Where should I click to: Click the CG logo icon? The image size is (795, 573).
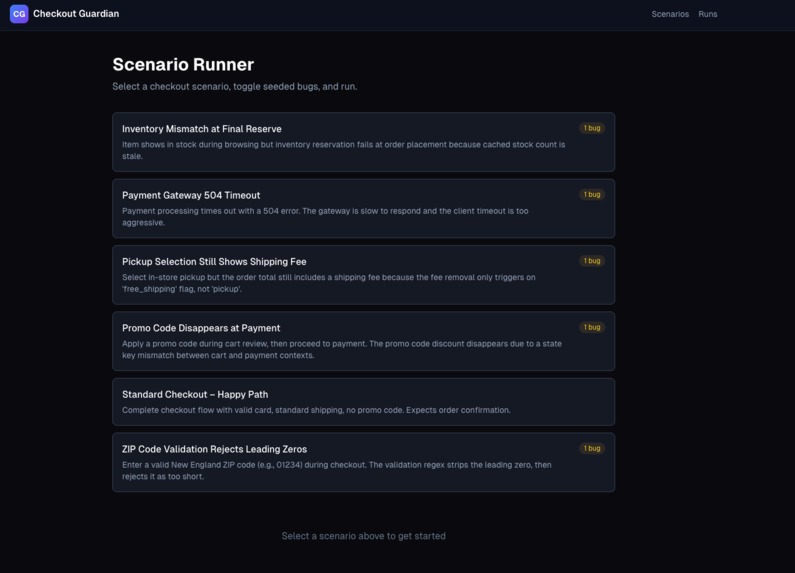[x=19, y=14]
